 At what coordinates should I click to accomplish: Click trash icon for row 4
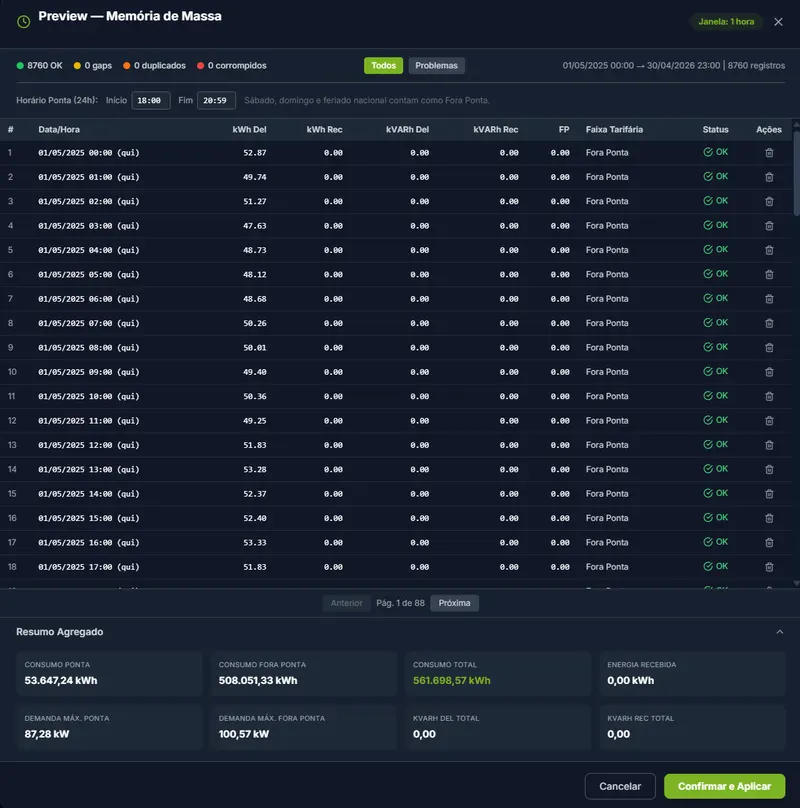[769, 226]
